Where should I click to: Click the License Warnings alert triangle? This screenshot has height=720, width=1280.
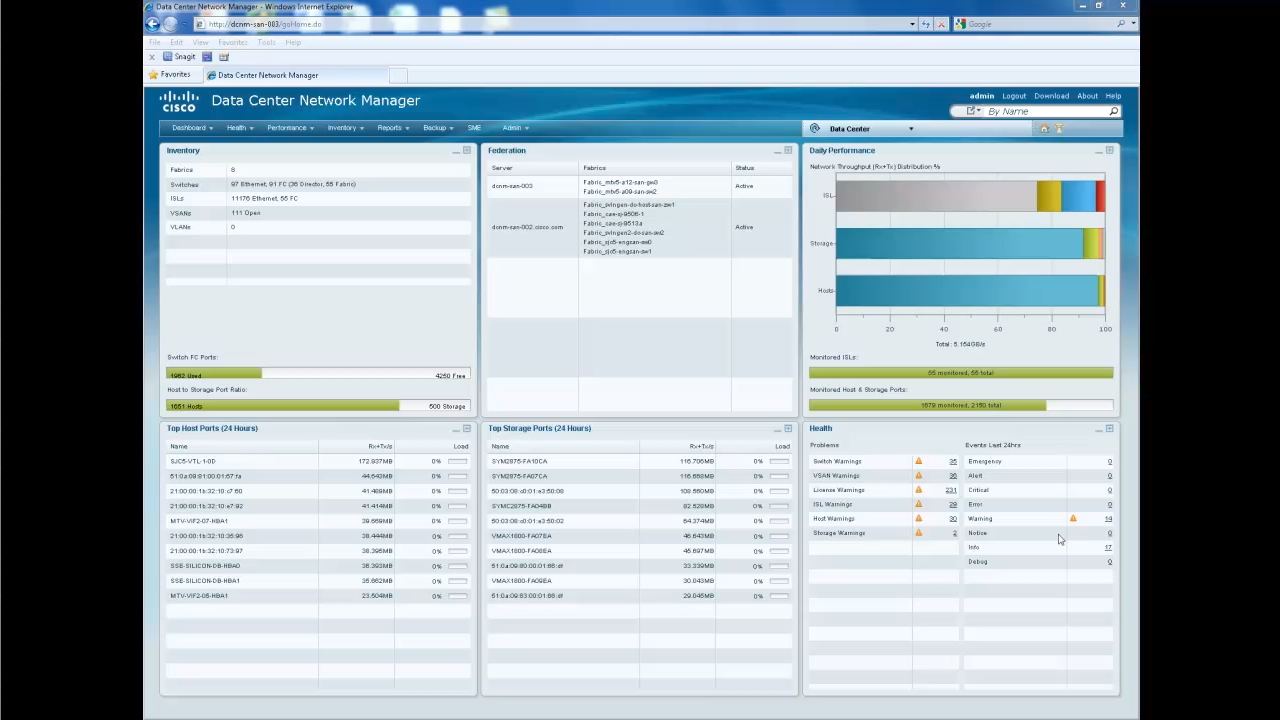coord(919,490)
